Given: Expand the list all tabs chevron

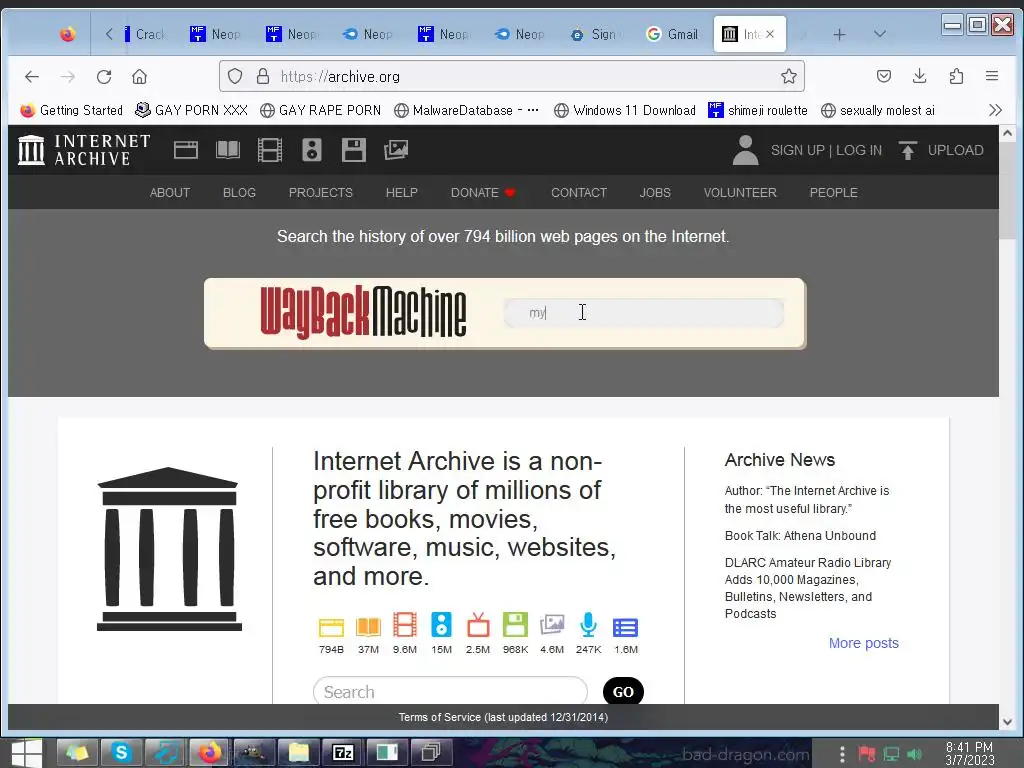Looking at the screenshot, I should (x=880, y=34).
